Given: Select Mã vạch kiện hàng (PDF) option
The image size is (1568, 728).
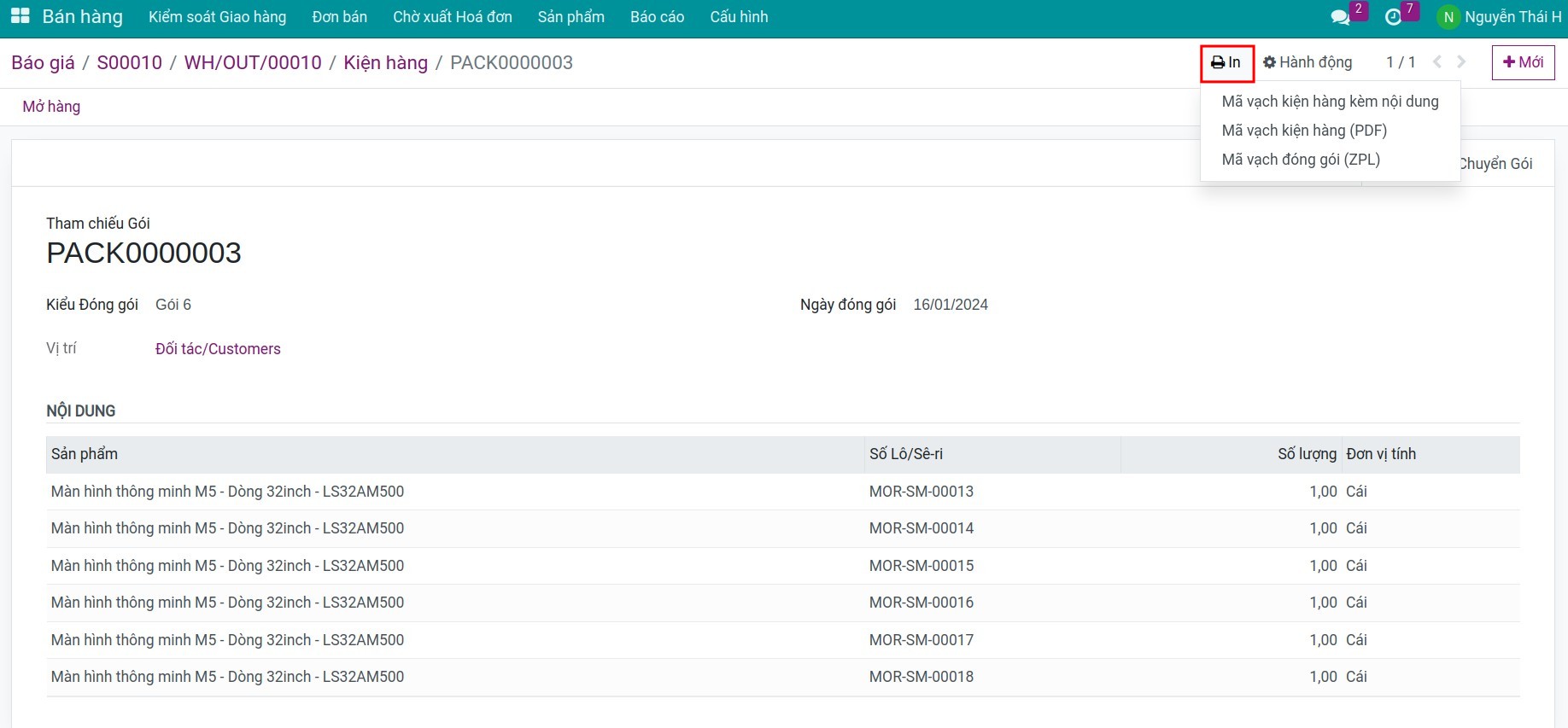Looking at the screenshot, I should click(1303, 131).
